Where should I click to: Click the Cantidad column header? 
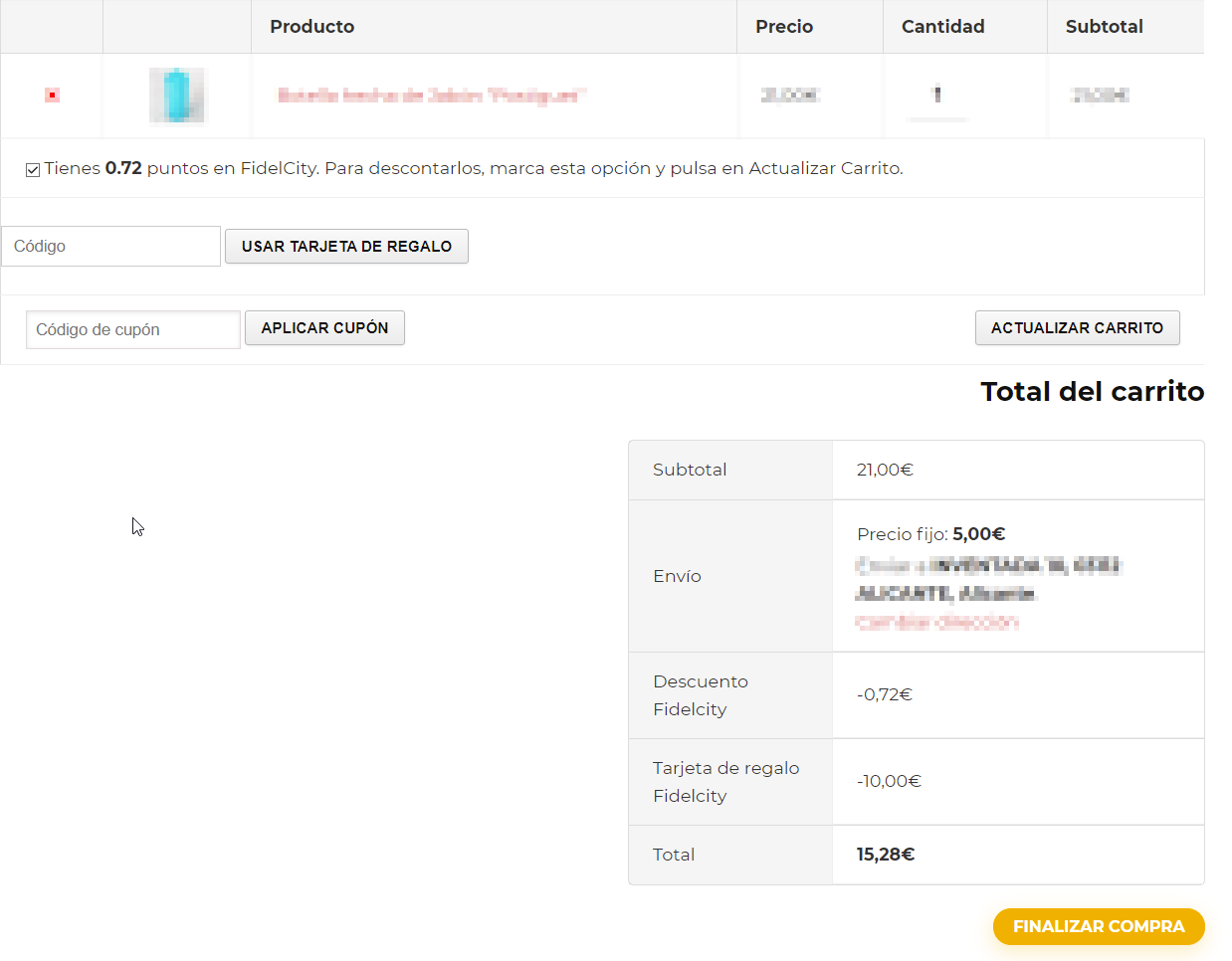click(x=942, y=27)
